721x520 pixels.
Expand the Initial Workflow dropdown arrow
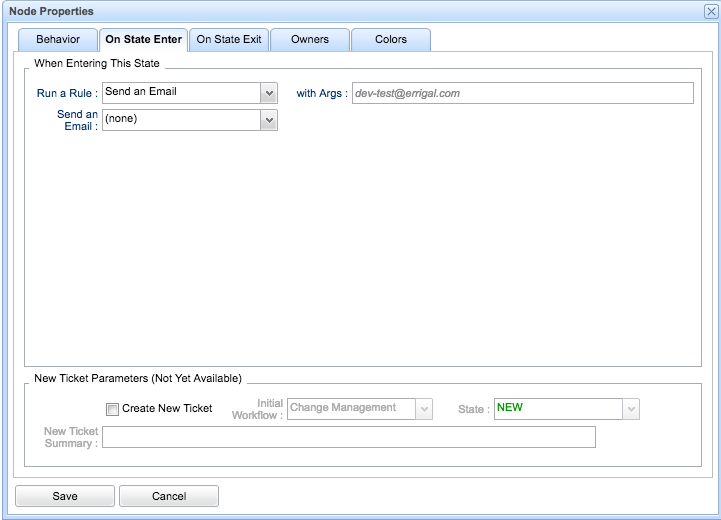click(x=424, y=409)
